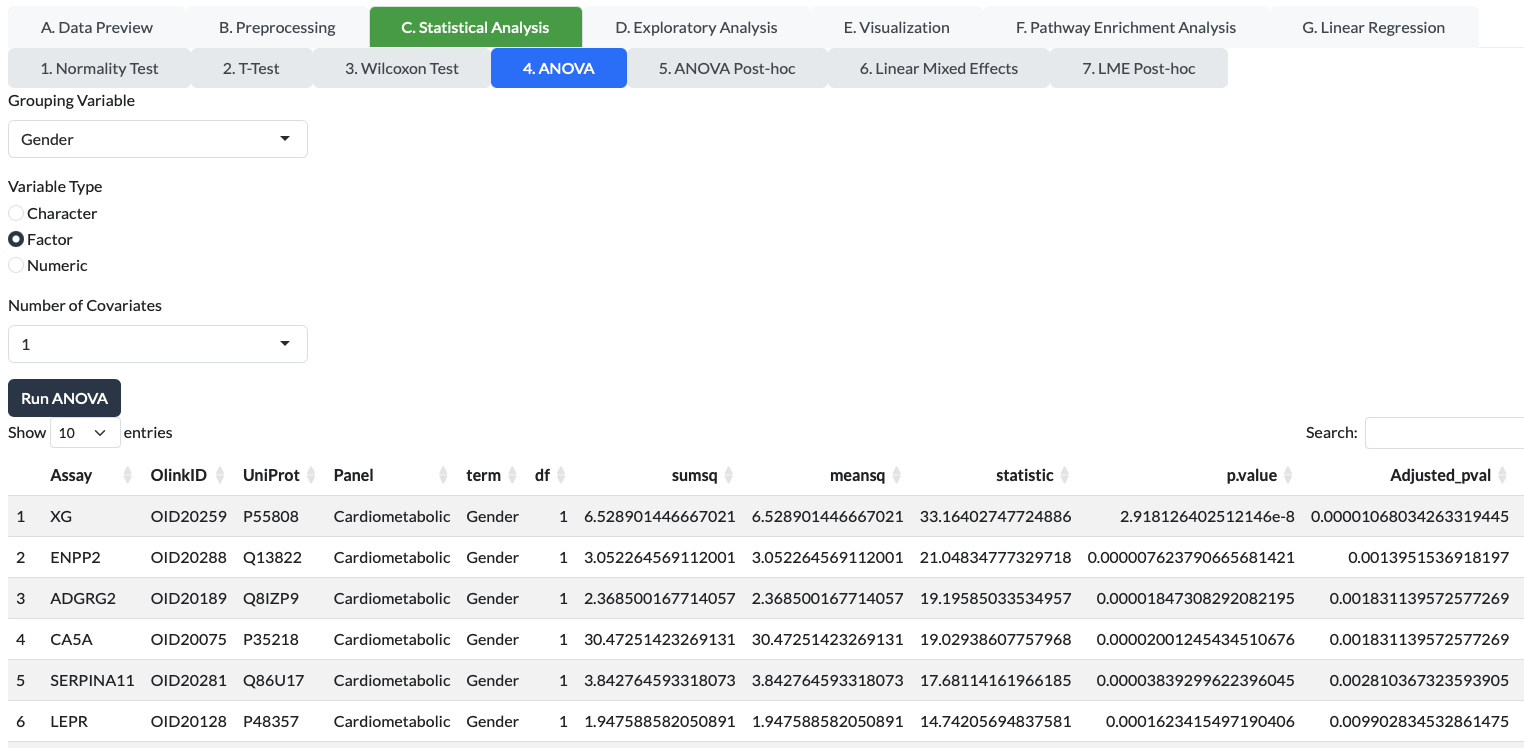
Task: Focus the table Search input field
Action: [1444, 433]
